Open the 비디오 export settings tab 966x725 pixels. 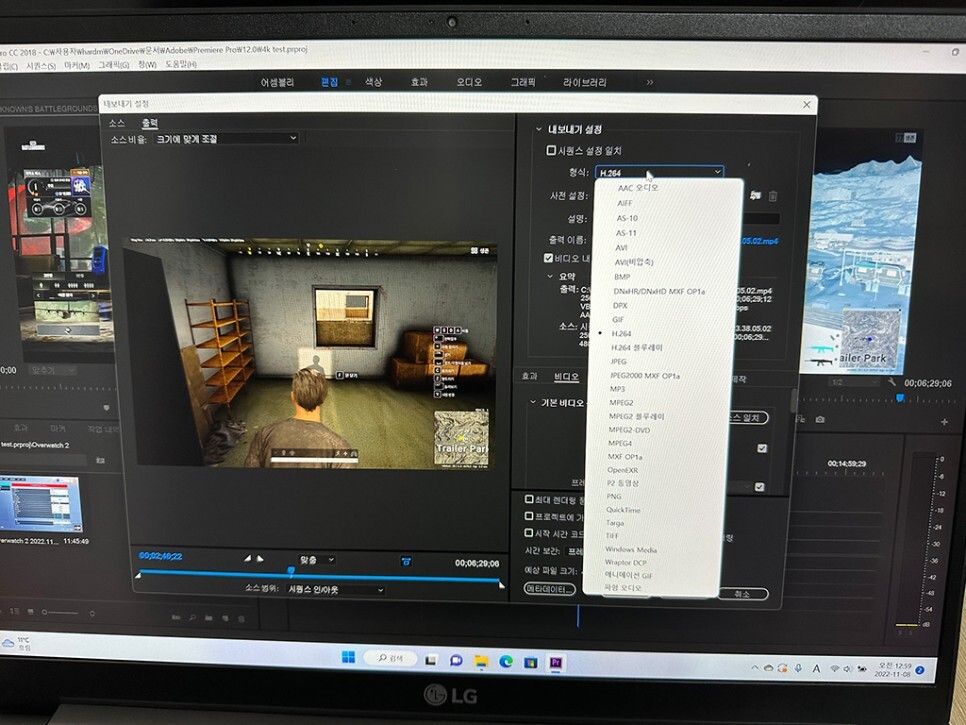566,376
